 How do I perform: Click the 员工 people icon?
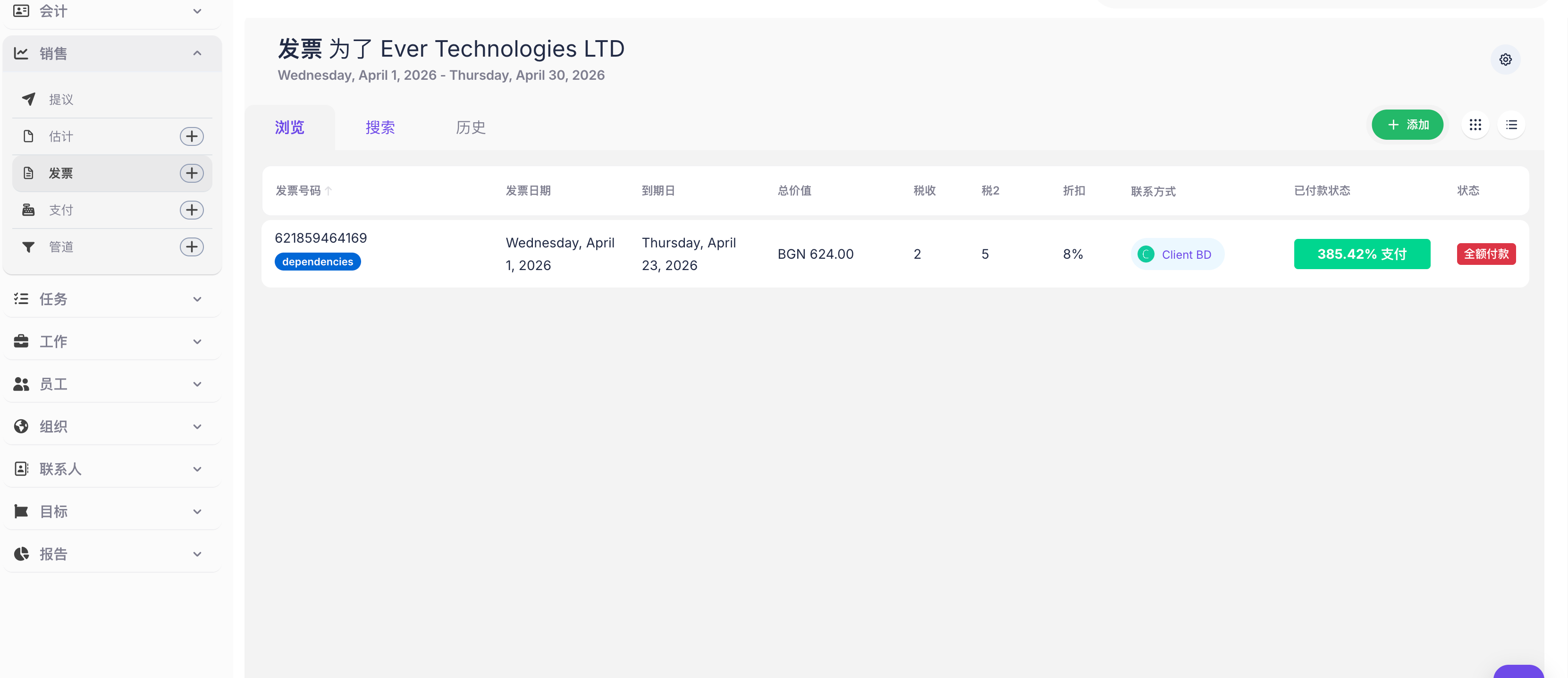point(21,384)
